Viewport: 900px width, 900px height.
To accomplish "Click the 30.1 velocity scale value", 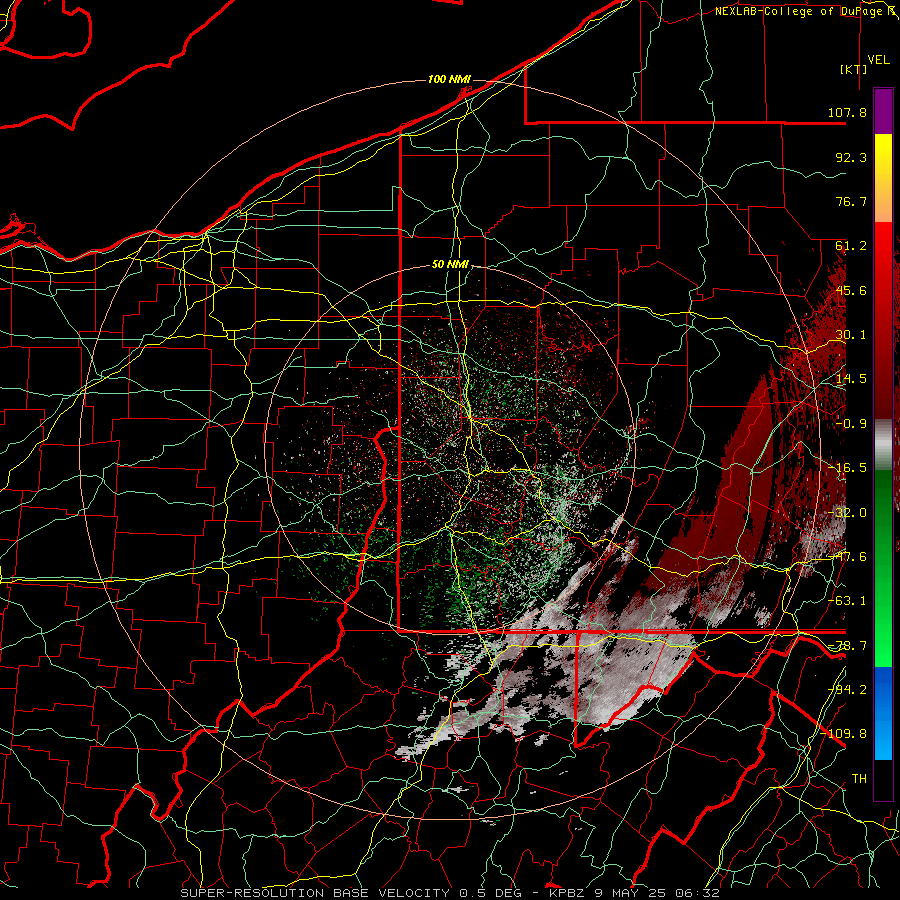I will point(851,335).
